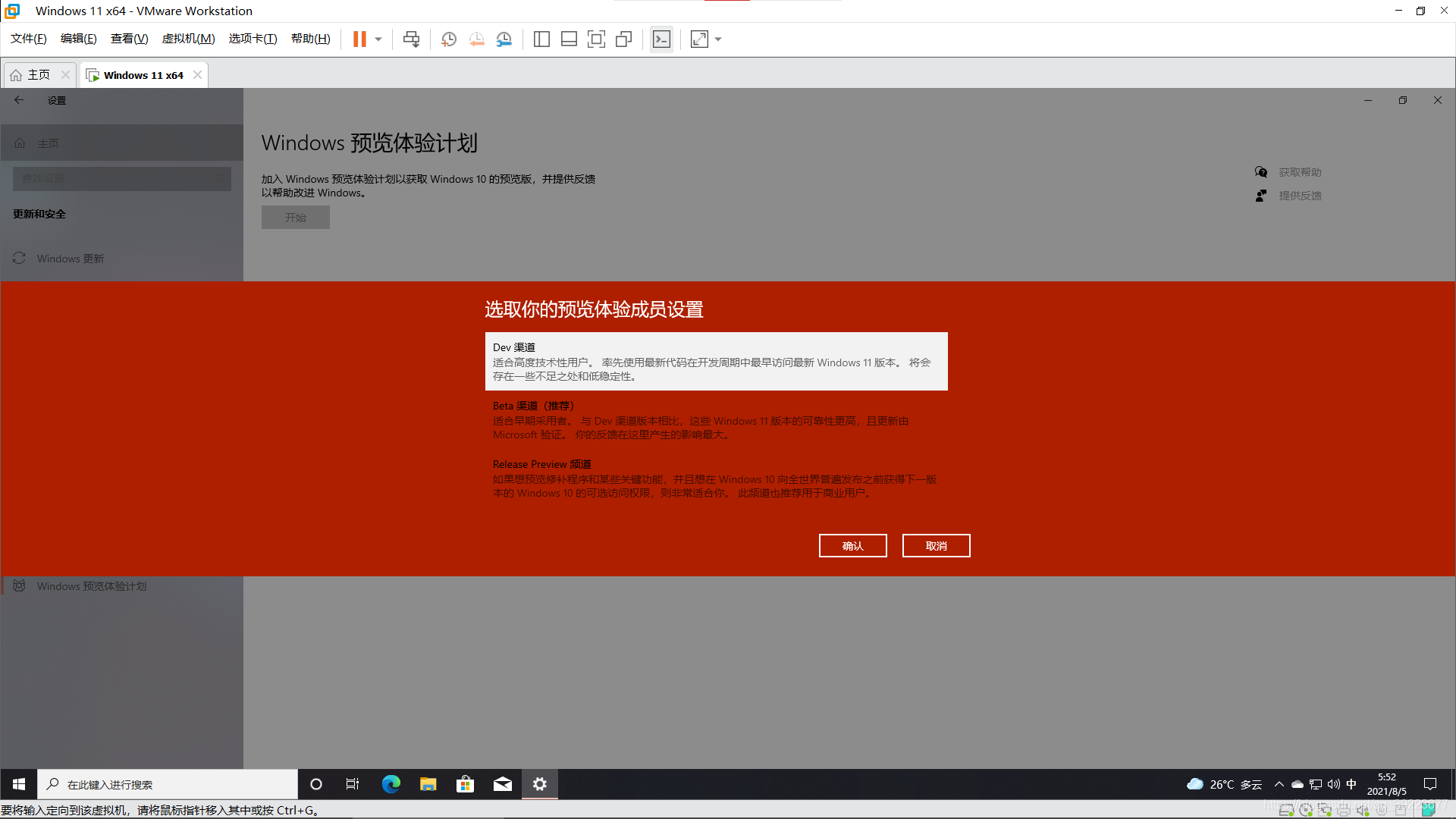
Task: Open Windows 更新 in the sidebar
Action: [121, 259]
